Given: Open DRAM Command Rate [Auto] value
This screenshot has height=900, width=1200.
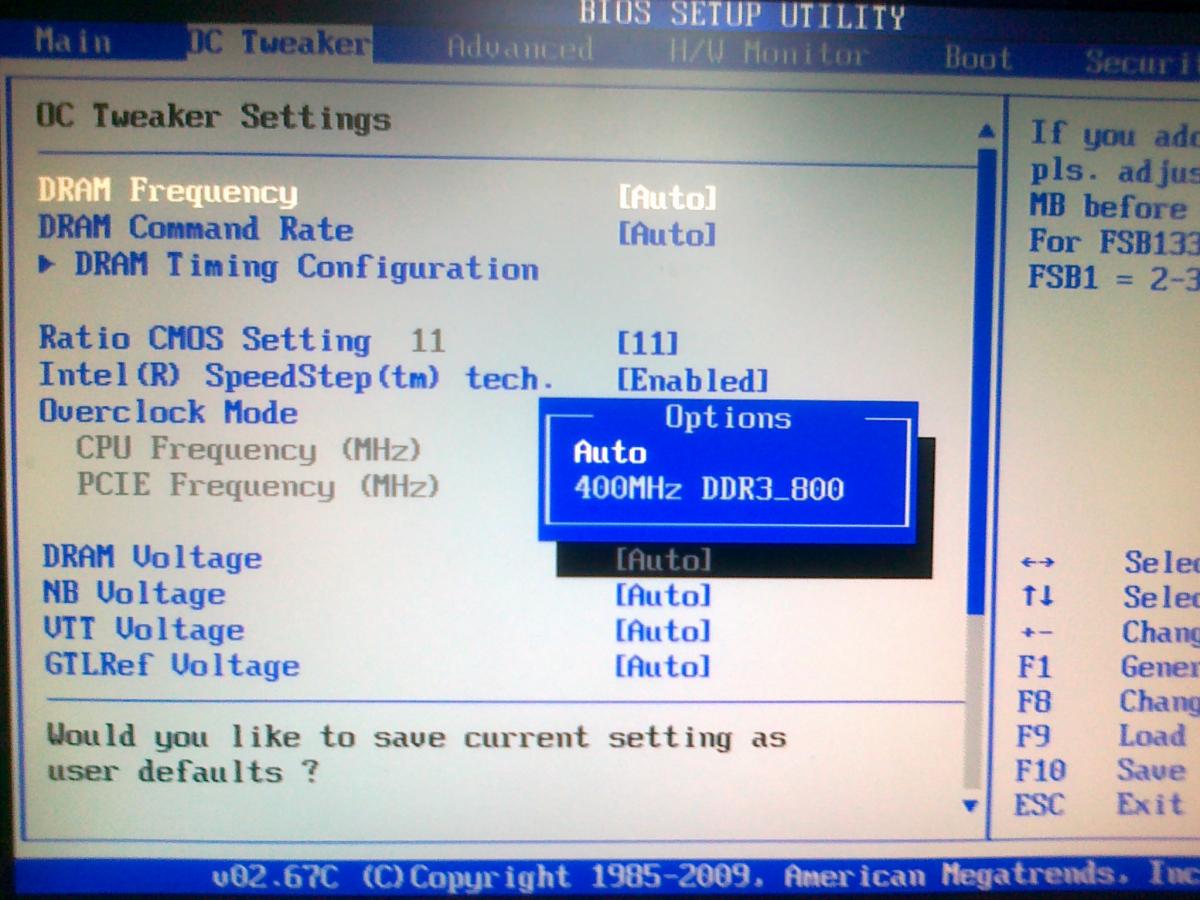Looking at the screenshot, I should point(667,235).
